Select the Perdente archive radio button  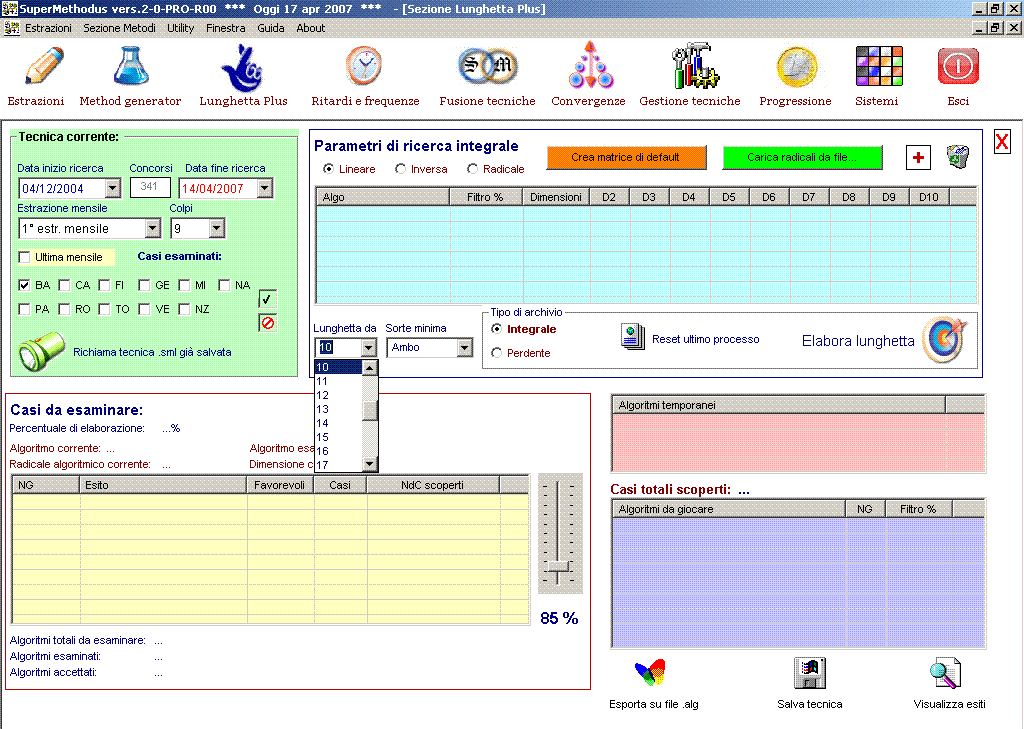pos(496,353)
